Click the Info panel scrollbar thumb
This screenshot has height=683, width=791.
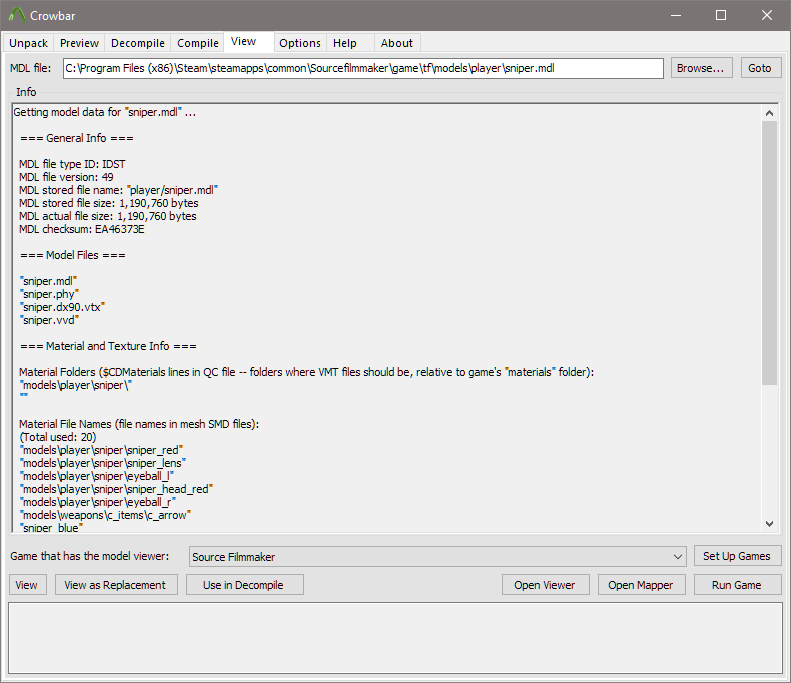(769, 253)
